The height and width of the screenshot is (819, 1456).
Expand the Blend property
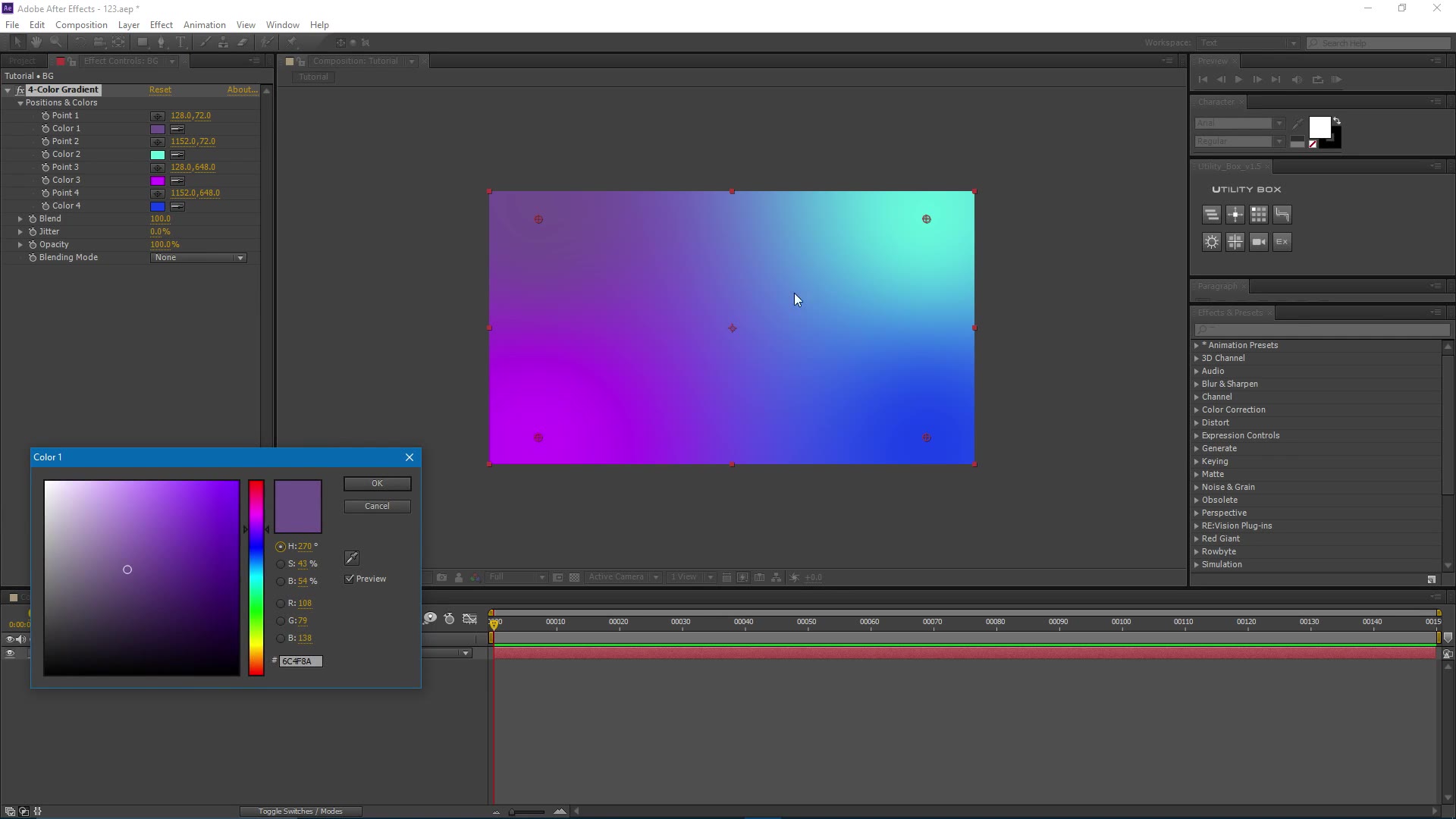(x=20, y=219)
